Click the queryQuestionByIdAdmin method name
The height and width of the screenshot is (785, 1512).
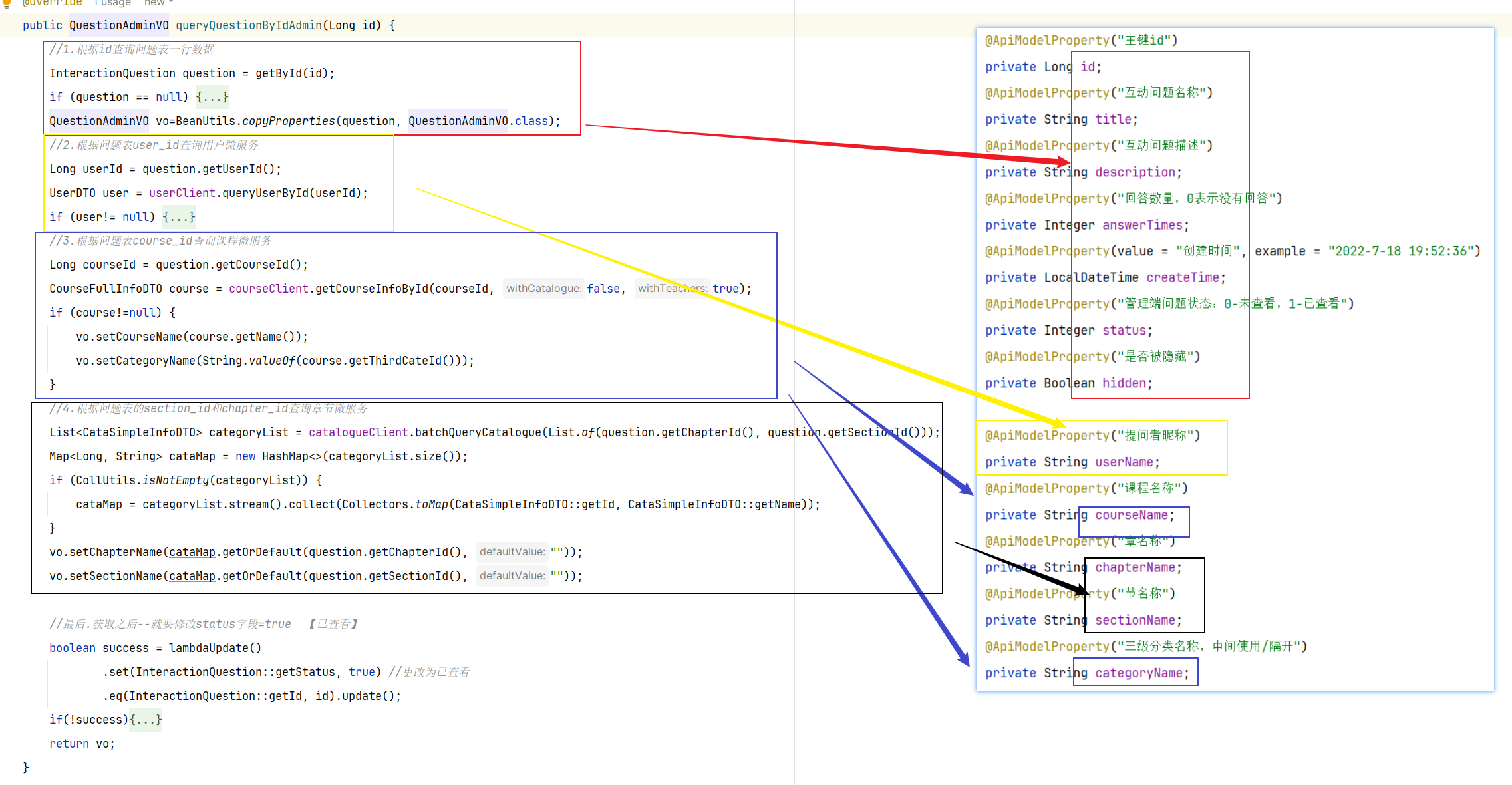point(249,25)
